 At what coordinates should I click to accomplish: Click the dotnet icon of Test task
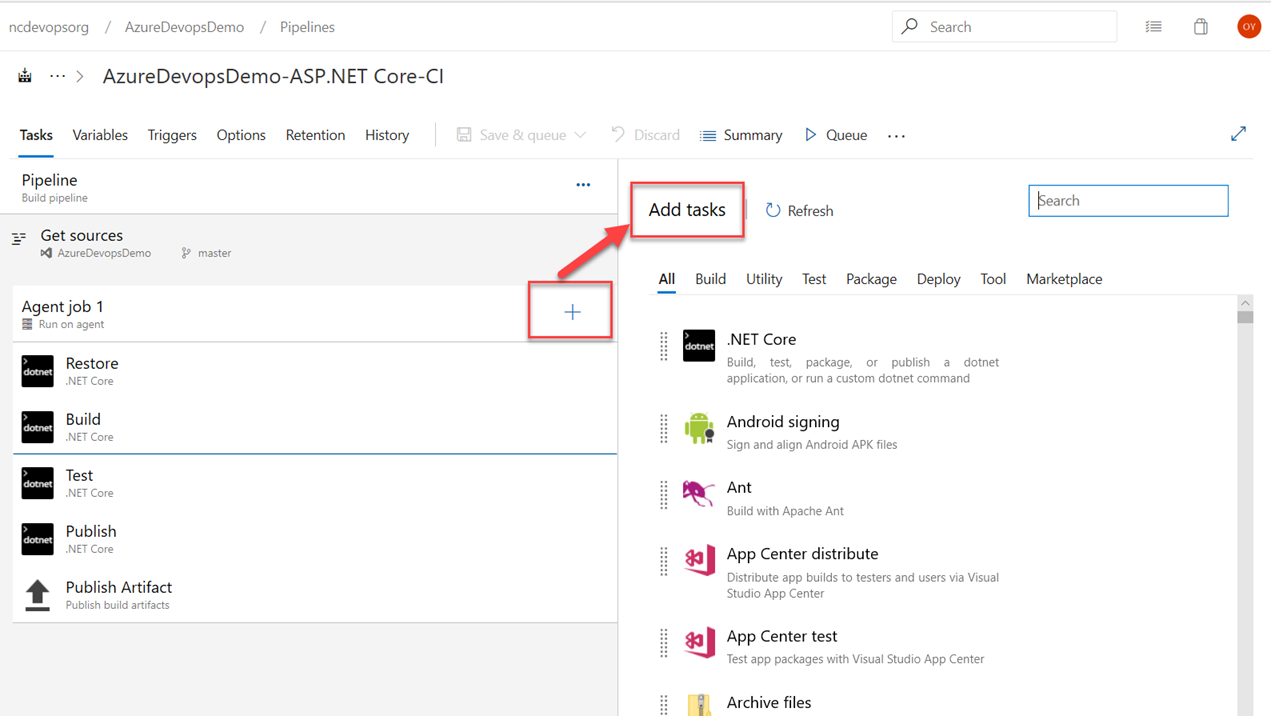(x=38, y=483)
